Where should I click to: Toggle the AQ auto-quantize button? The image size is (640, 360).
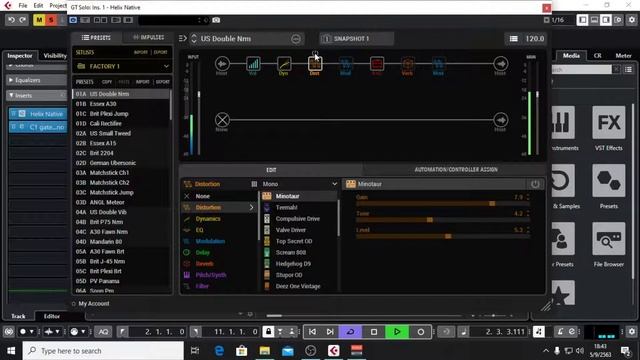click(103, 332)
